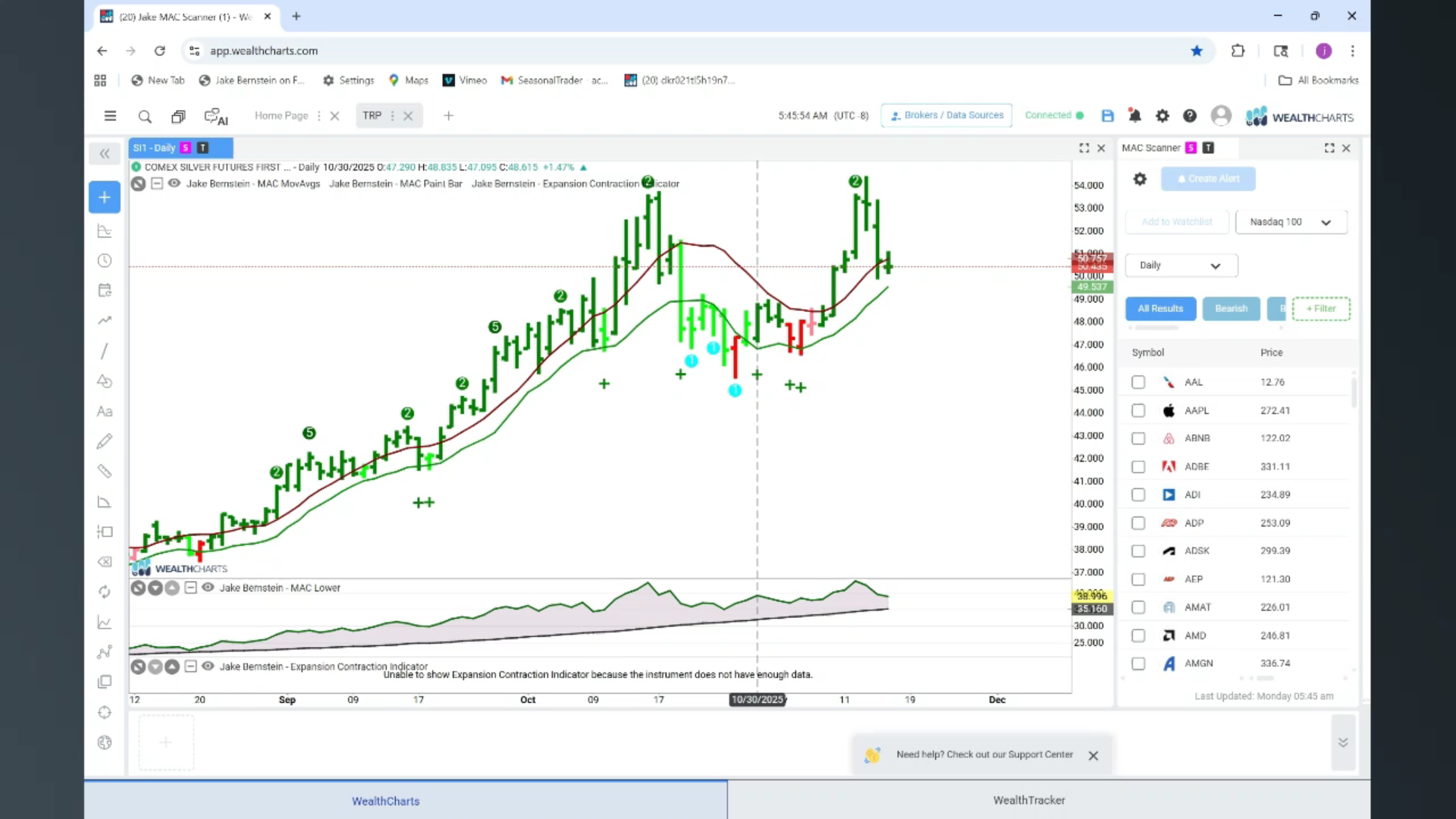
Task: Check the AMD symbol checkbox
Action: click(x=1138, y=635)
